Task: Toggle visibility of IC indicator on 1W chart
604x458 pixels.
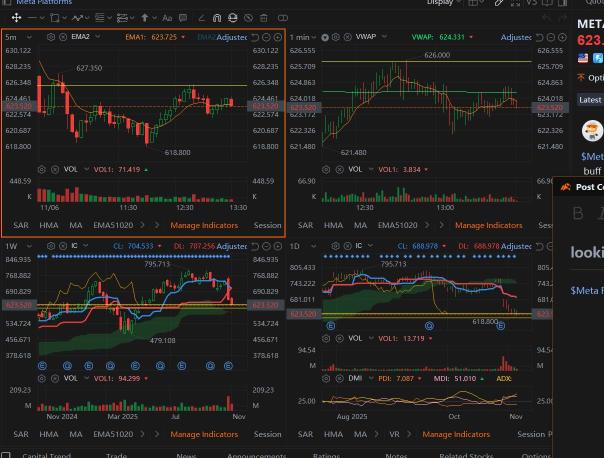Action: click(x=62, y=245)
